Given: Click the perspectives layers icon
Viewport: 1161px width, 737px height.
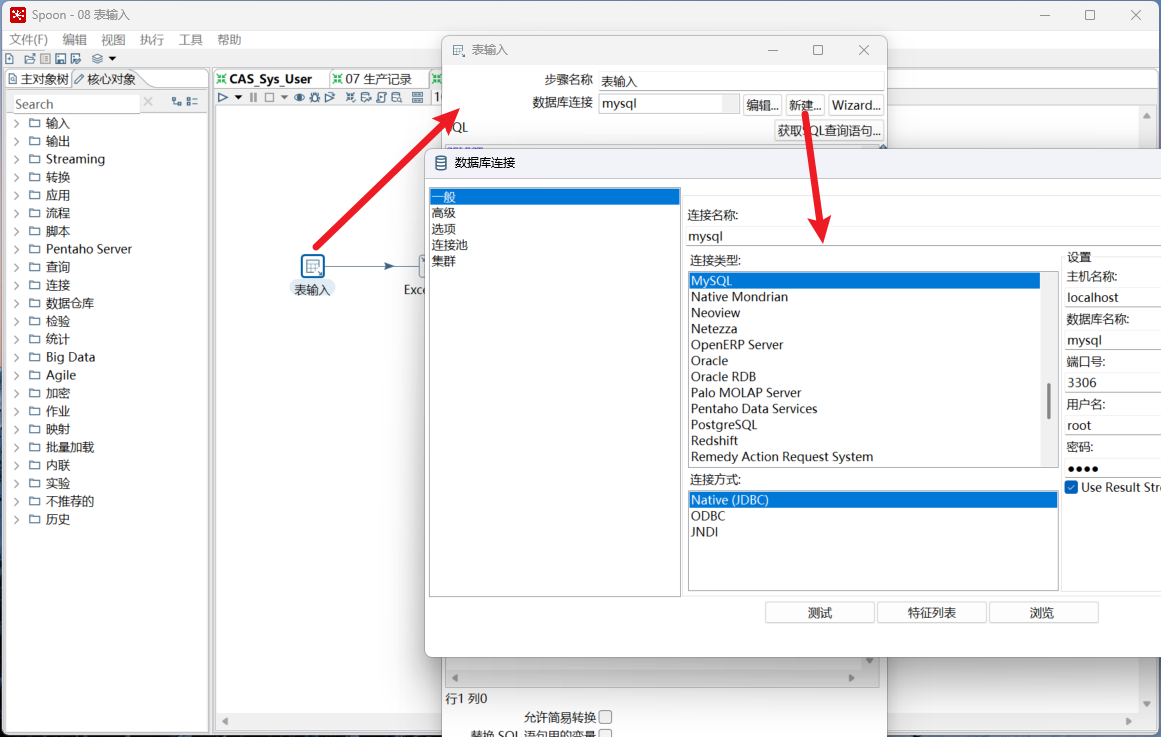Looking at the screenshot, I should click(x=97, y=59).
